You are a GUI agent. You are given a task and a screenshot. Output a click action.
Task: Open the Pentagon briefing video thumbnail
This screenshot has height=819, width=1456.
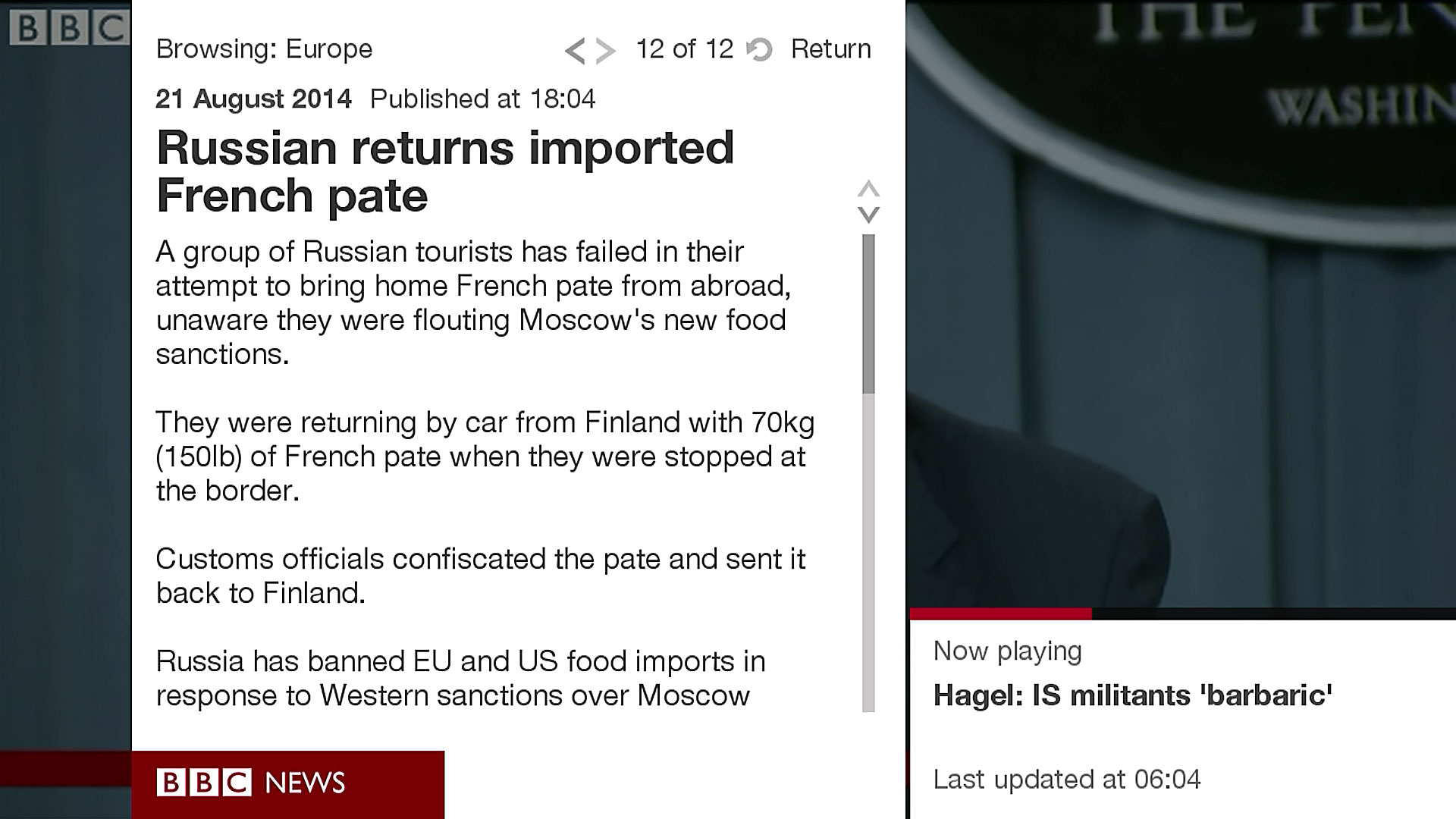click(1181, 303)
